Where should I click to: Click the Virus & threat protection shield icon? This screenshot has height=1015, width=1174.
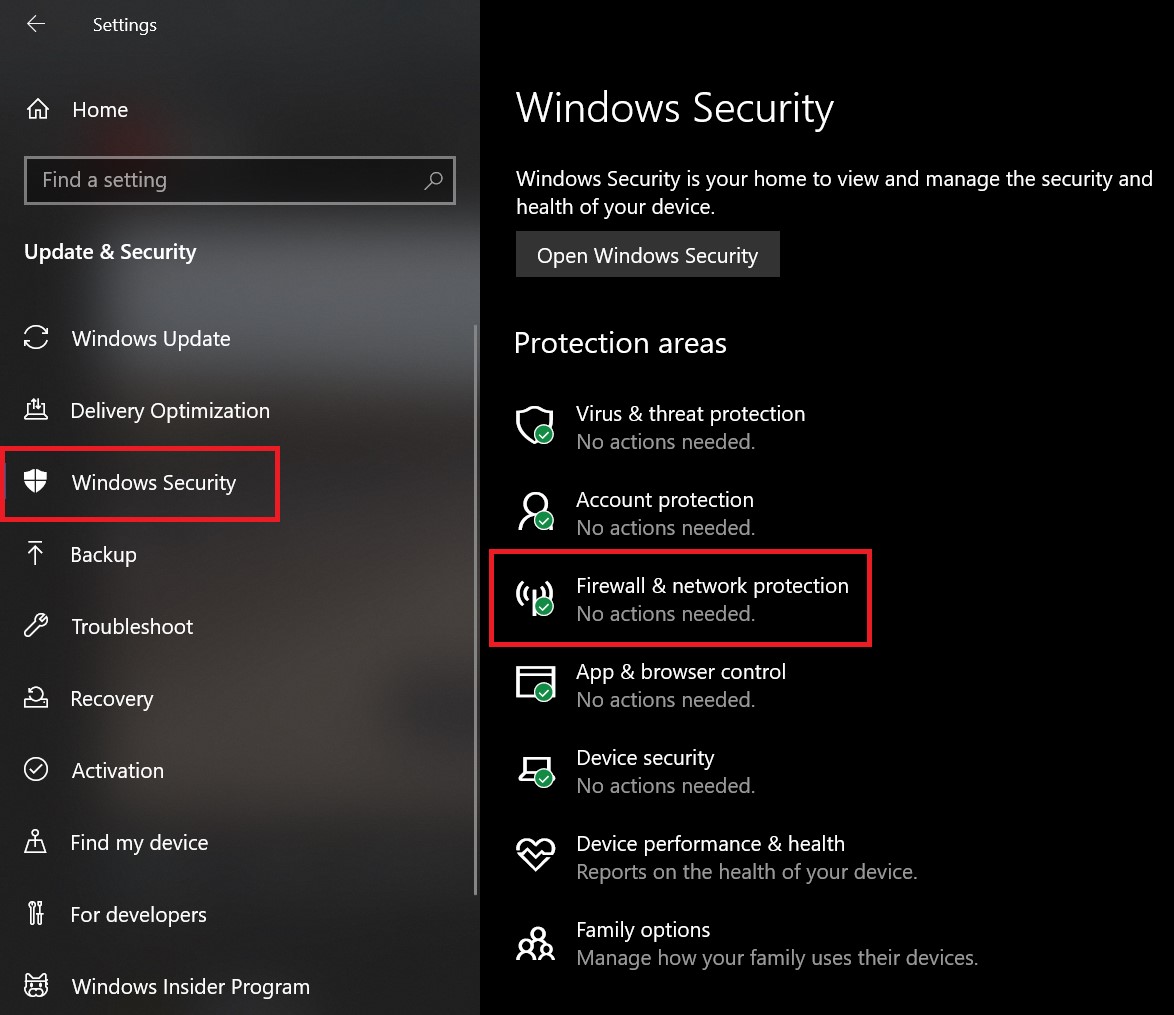(535, 425)
